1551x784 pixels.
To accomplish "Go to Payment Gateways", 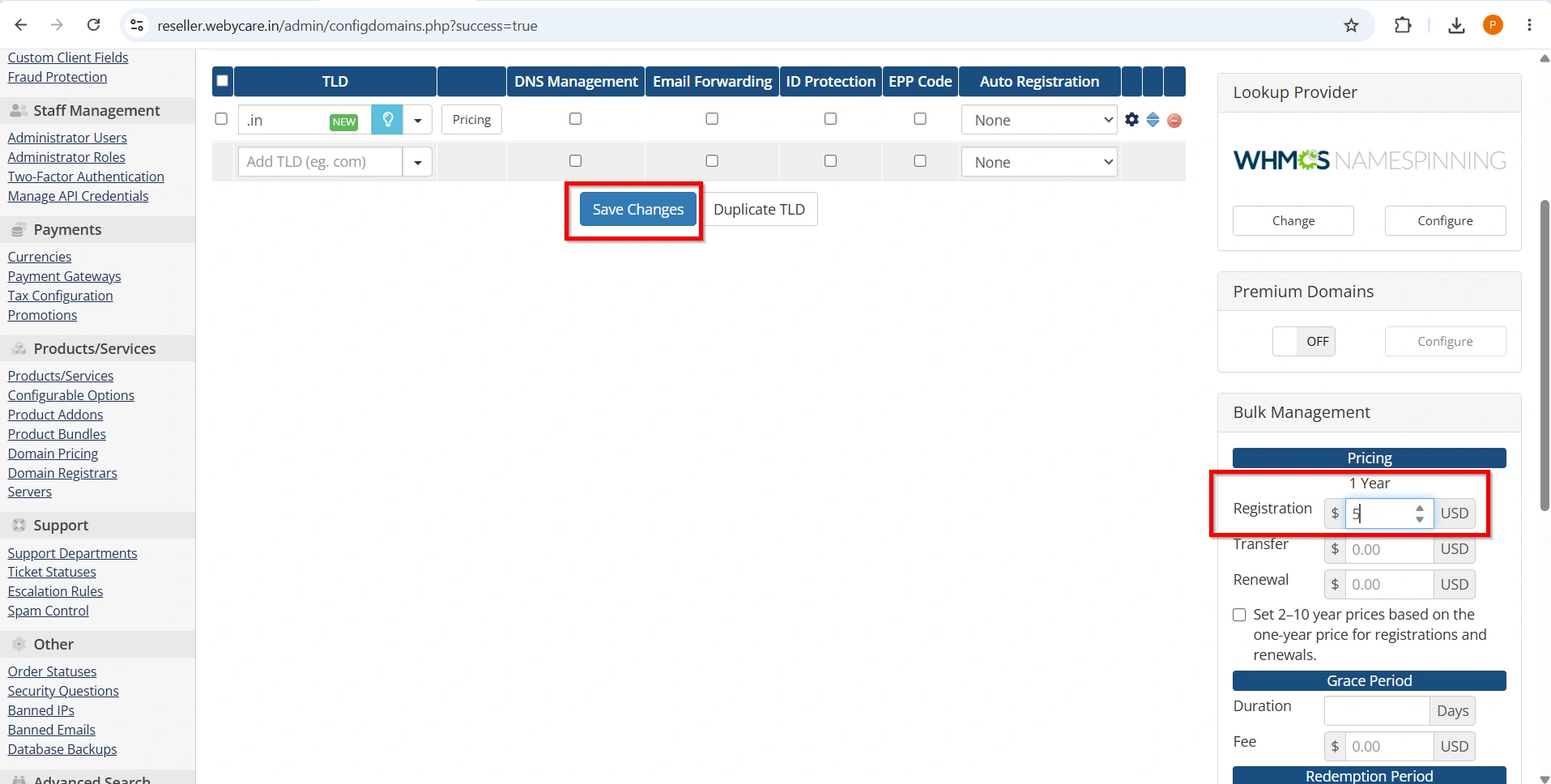I will (64, 276).
